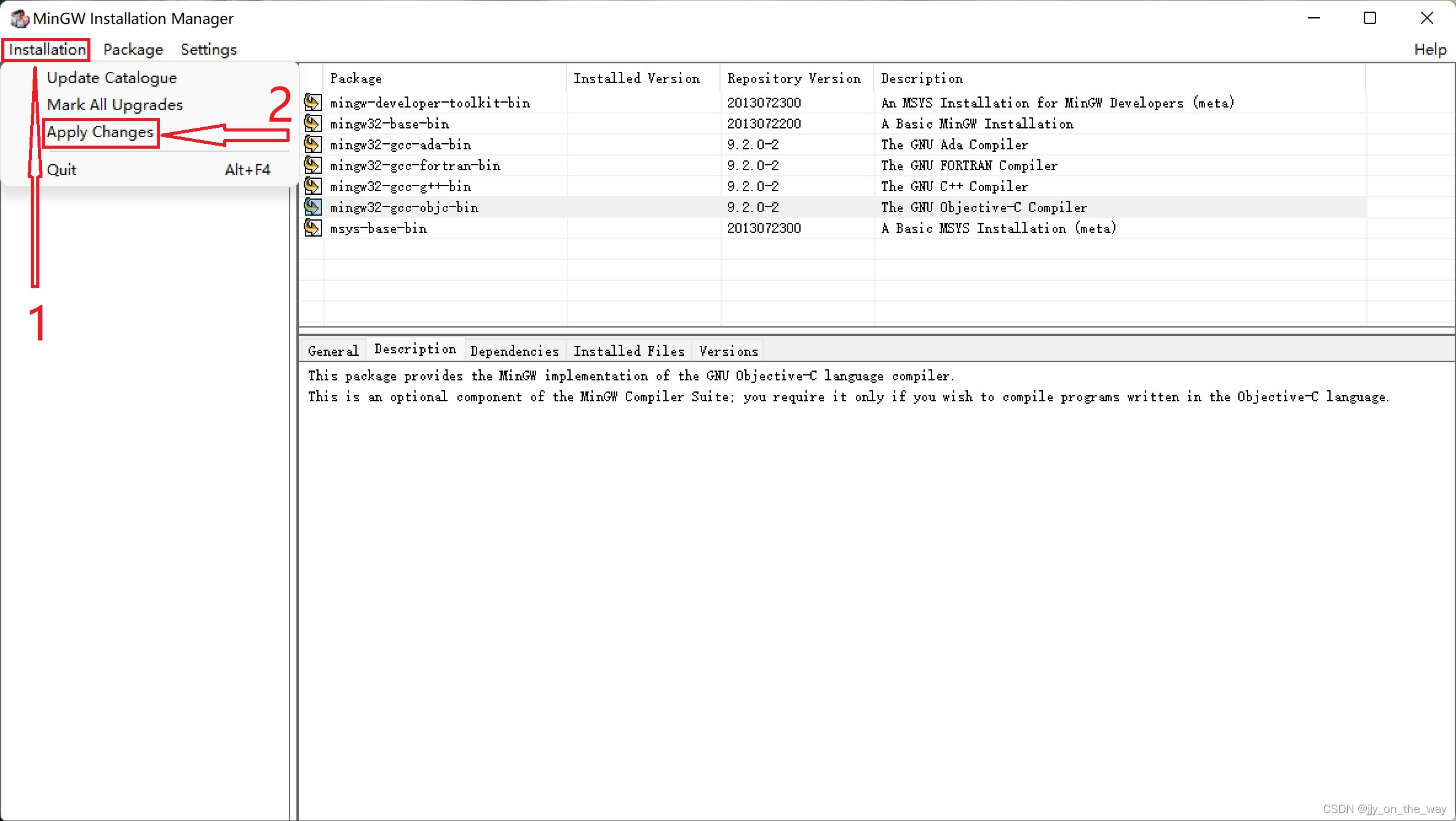Viewport: 1456px width, 821px height.
Task: Choose Quit from the Installation menu
Action: 61,170
